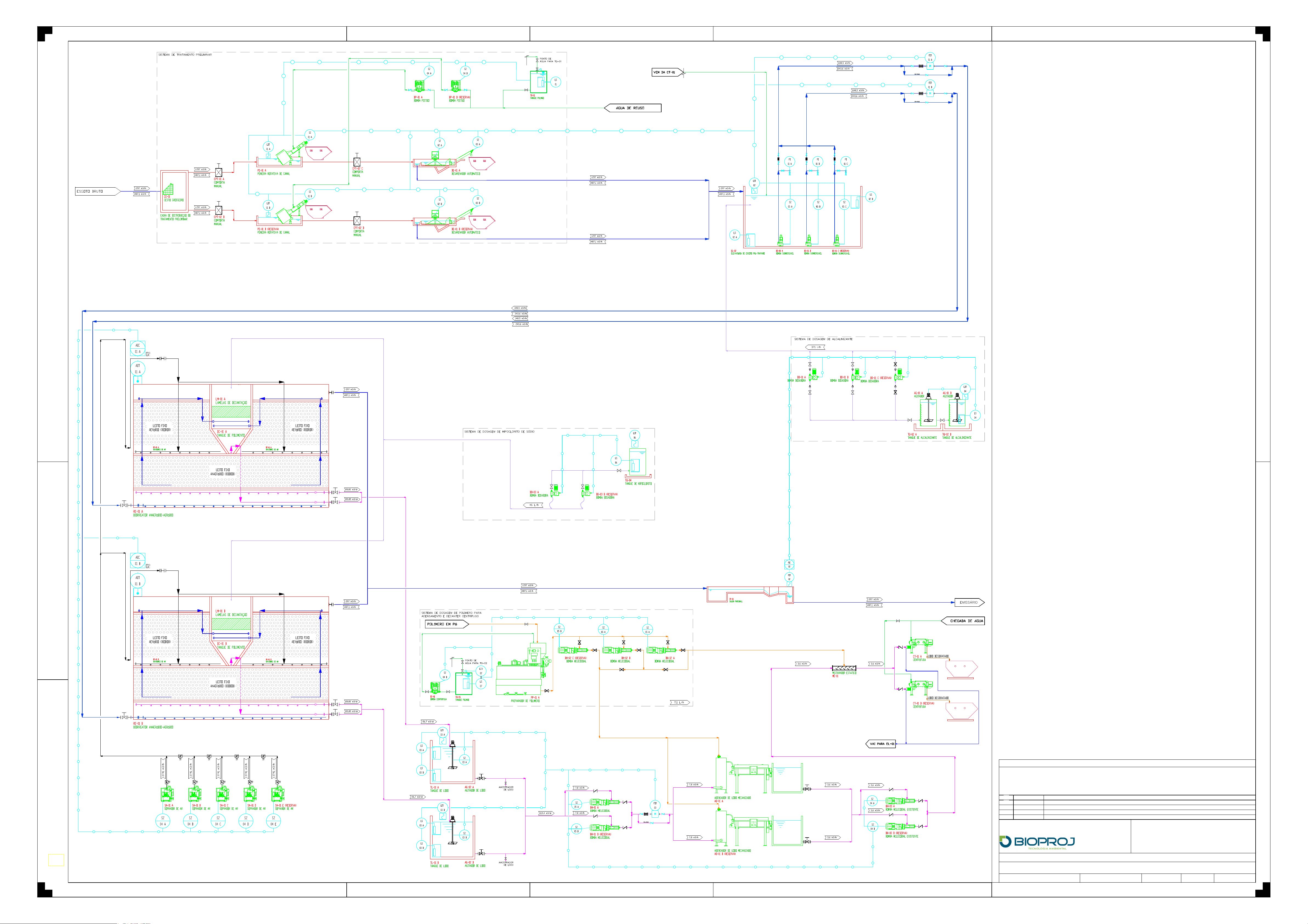Click the BP-01 A piston pump symbol
Image resolution: width=1308 pixels, height=924 pixels.
[419, 86]
